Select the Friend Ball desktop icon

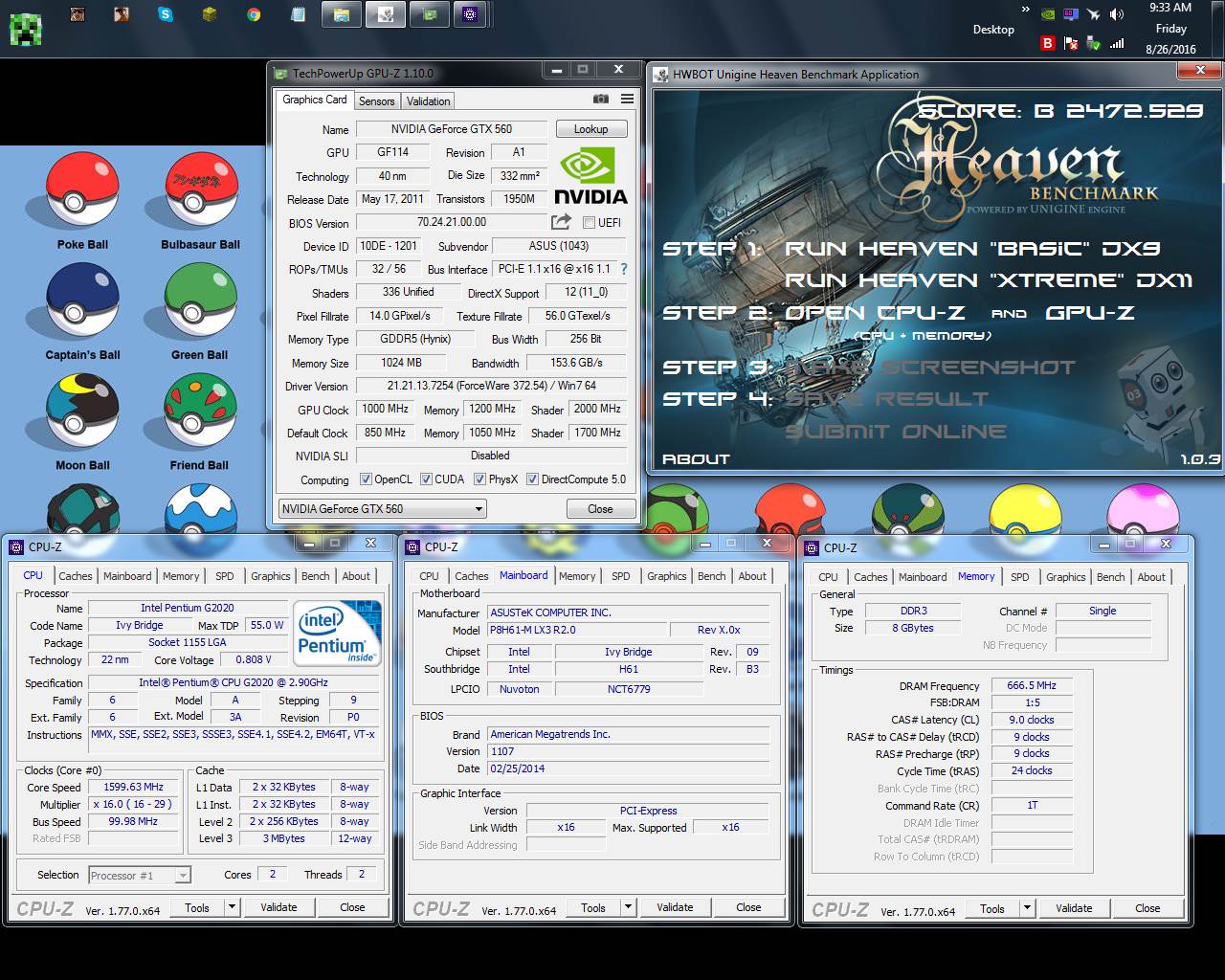click(200, 421)
